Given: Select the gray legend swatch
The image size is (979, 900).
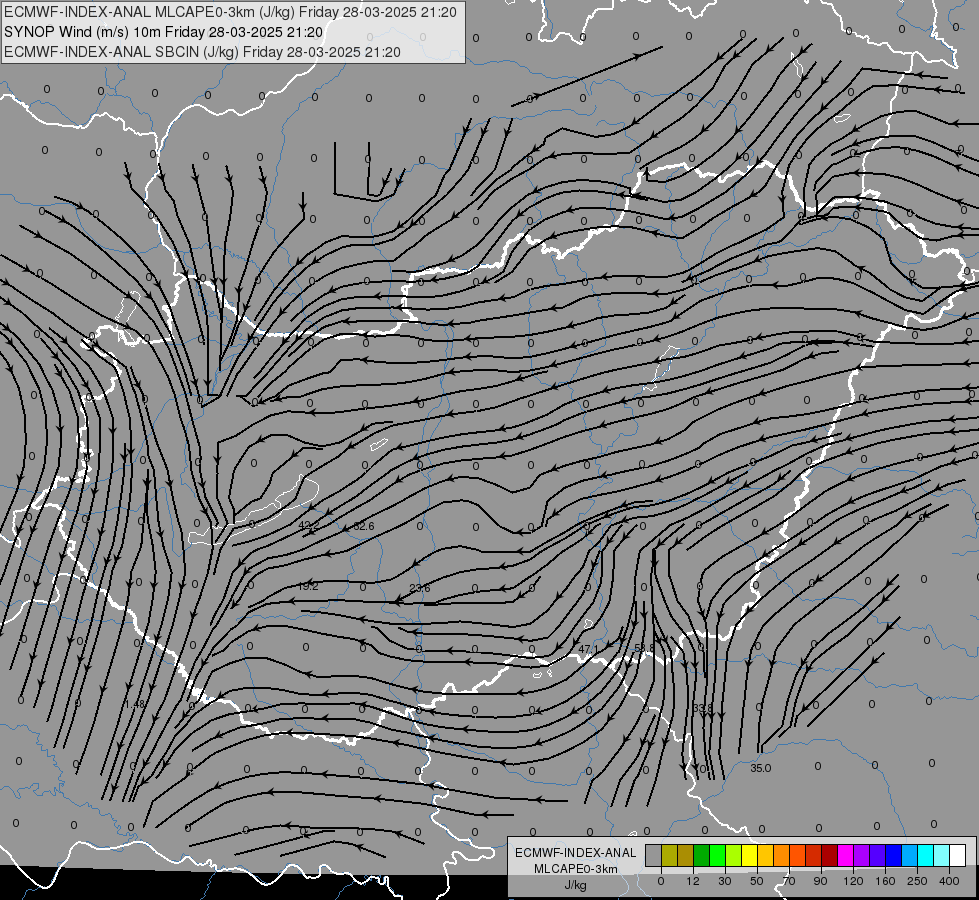Looking at the screenshot, I should point(653,855).
